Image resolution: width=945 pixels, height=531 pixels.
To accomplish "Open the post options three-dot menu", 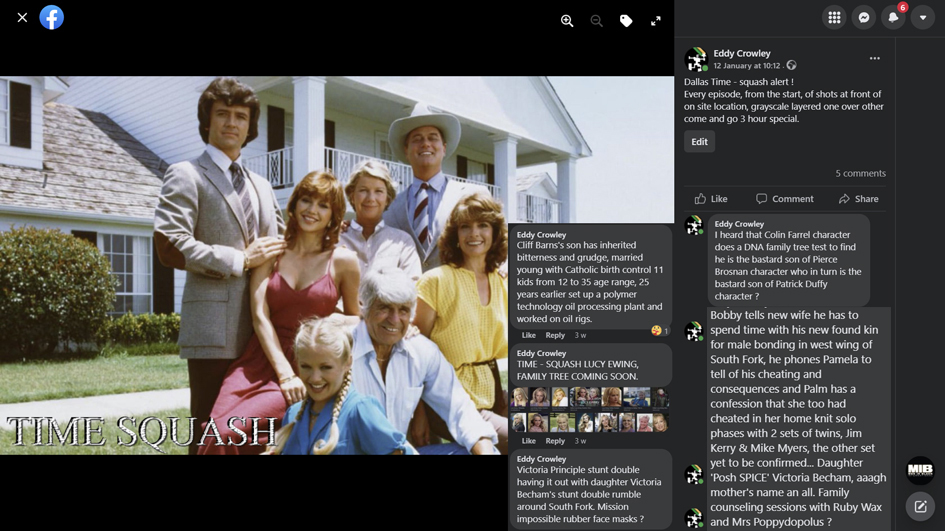I will 875,59.
